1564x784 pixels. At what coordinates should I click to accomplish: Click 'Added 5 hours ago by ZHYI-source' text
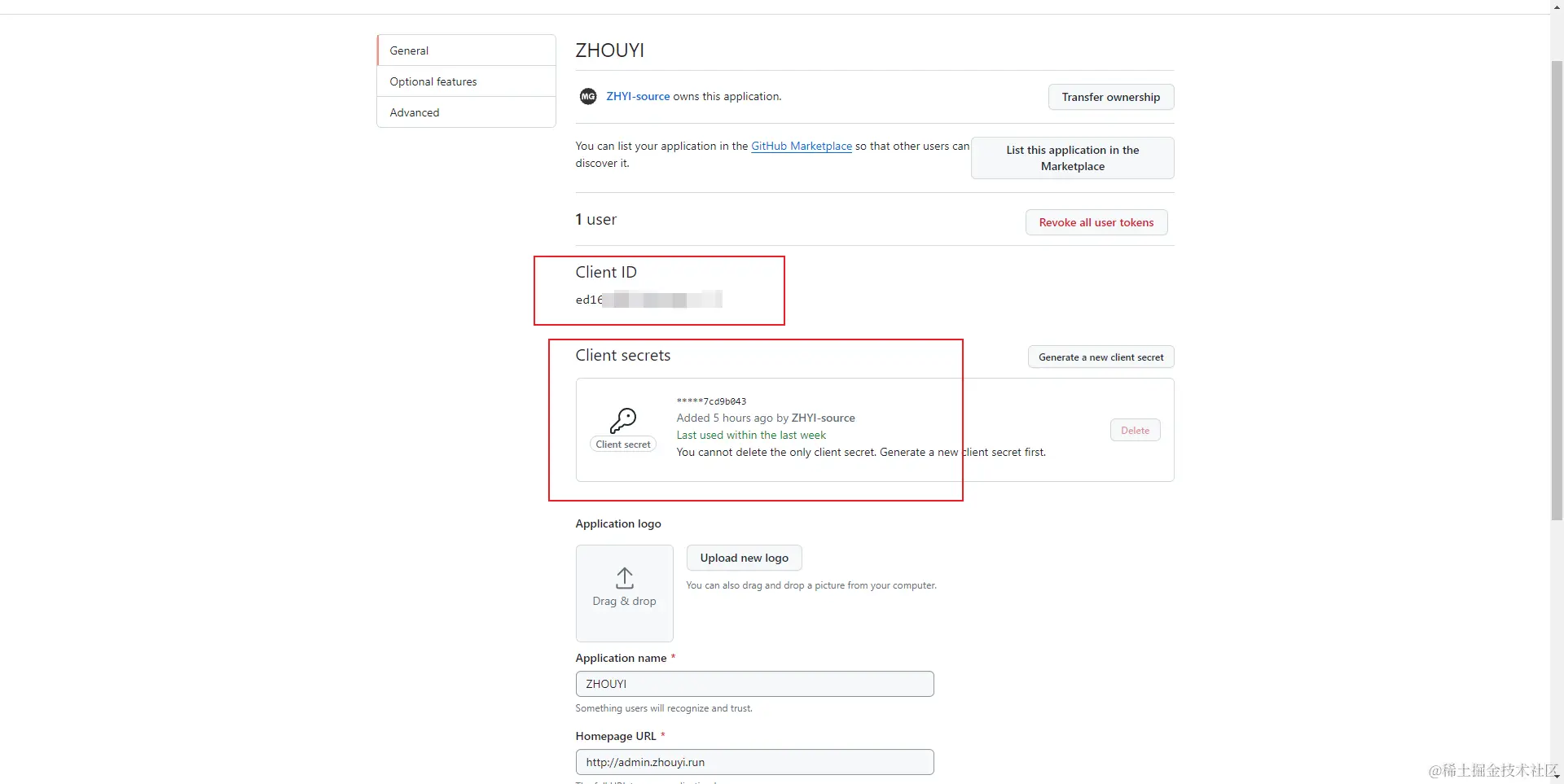pyautogui.click(x=766, y=418)
